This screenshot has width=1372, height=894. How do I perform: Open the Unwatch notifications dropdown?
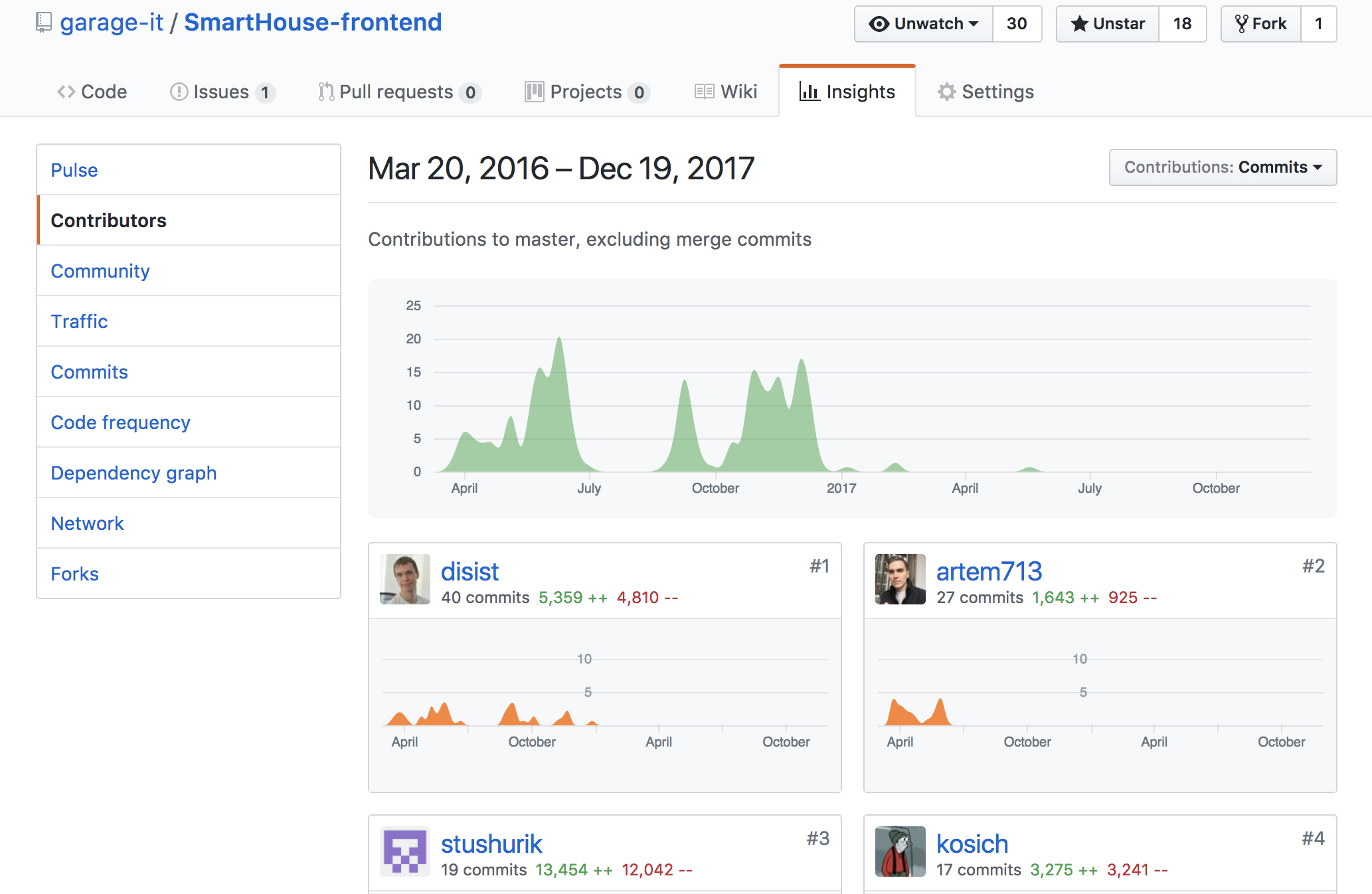coord(924,24)
